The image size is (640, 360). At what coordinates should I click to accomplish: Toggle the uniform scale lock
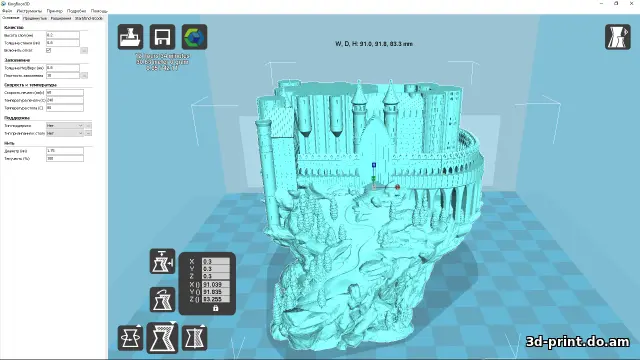click(x=216, y=308)
